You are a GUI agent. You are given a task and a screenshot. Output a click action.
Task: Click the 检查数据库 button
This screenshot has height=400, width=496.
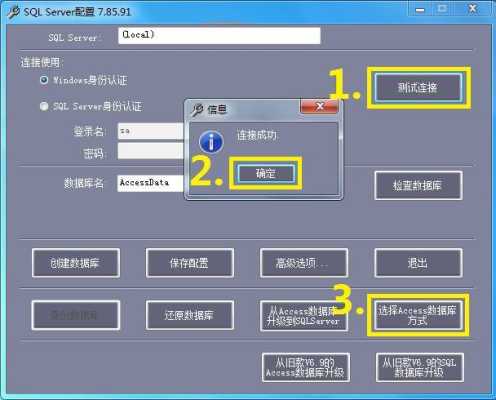(418, 186)
